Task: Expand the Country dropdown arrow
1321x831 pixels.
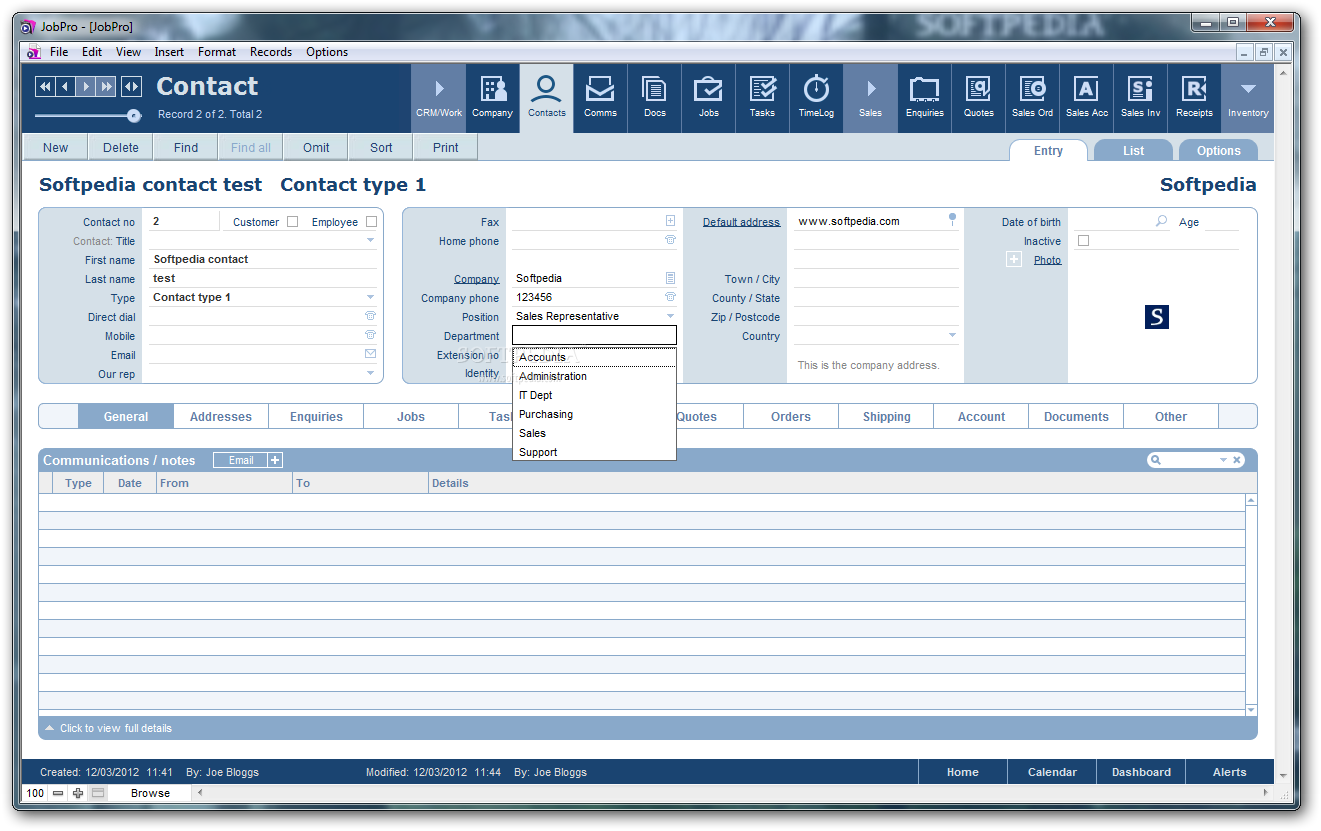Action: pos(952,336)
